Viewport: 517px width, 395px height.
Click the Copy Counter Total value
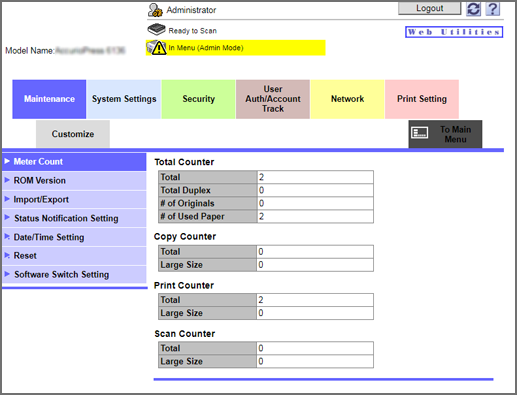click(x=315, y=252)
